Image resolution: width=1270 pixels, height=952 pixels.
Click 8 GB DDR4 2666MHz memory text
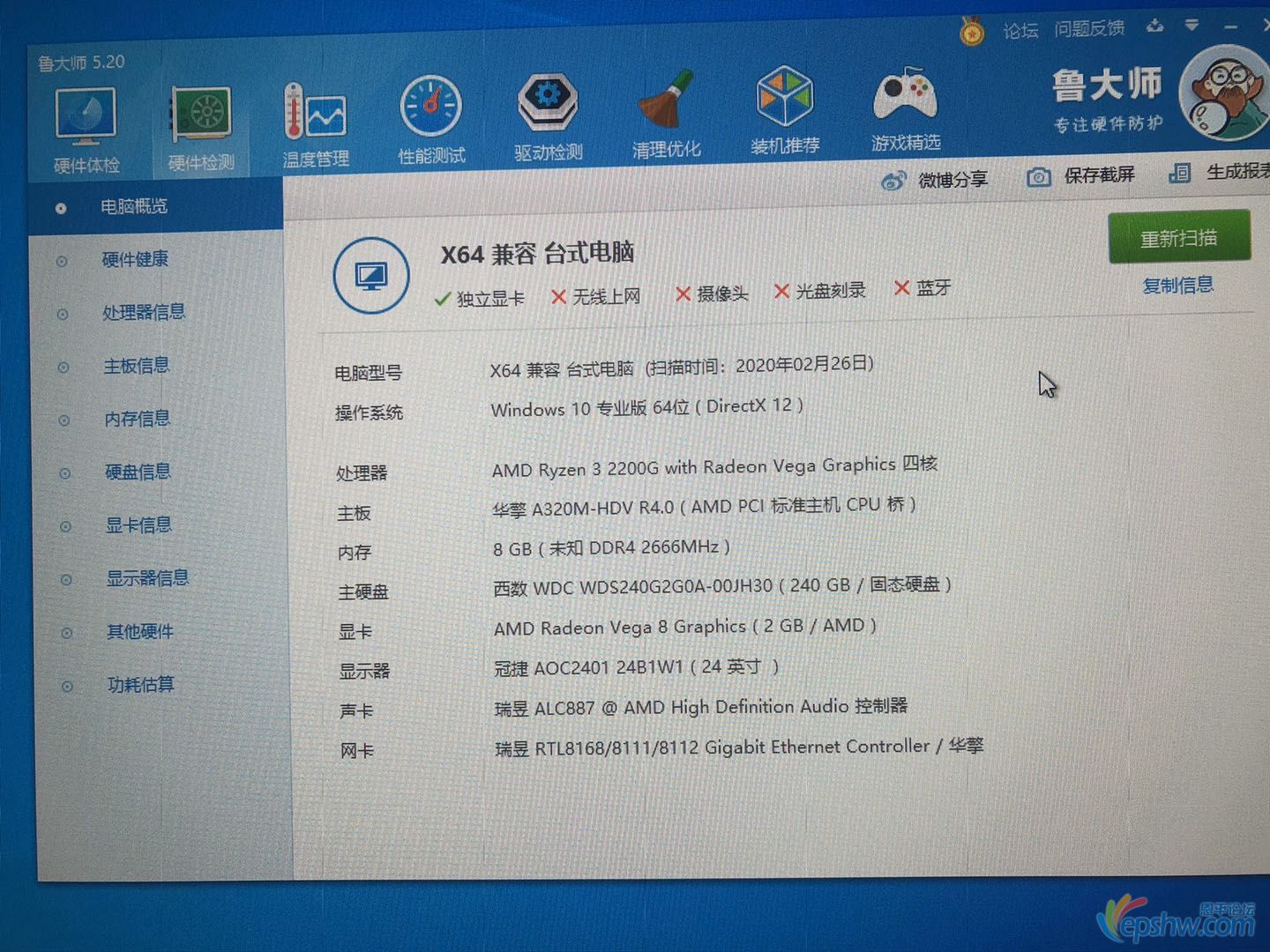(611, 548)
